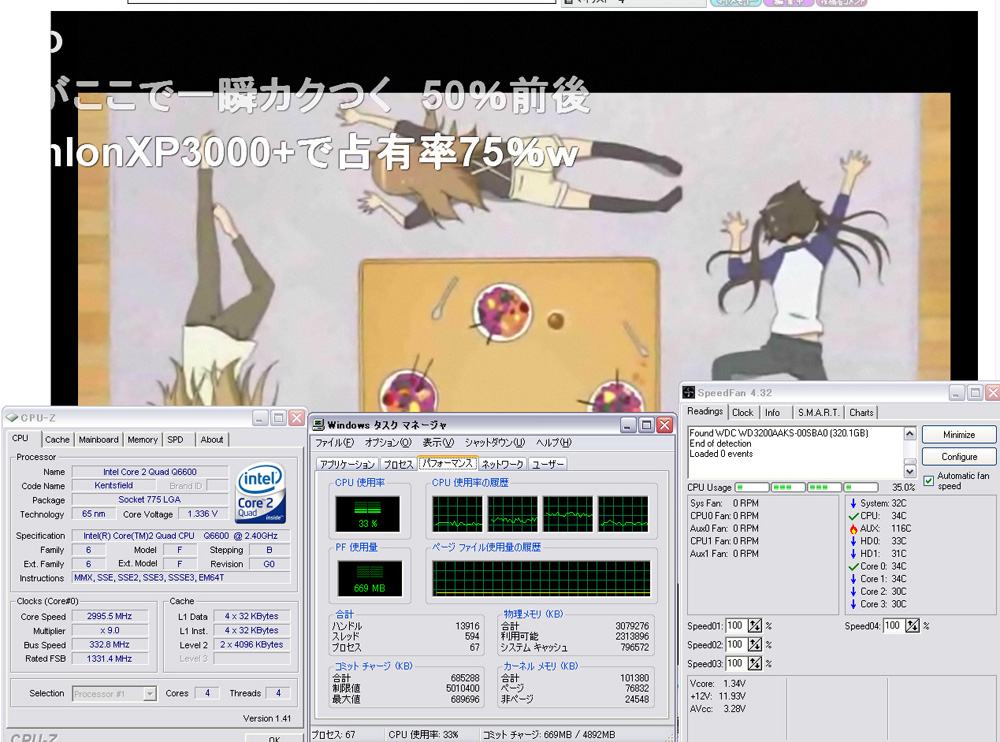Toggle the Automatic fan speed checkbox
Image resolution: width=1000 pixels, height=742 pixels.
[929, 481]
